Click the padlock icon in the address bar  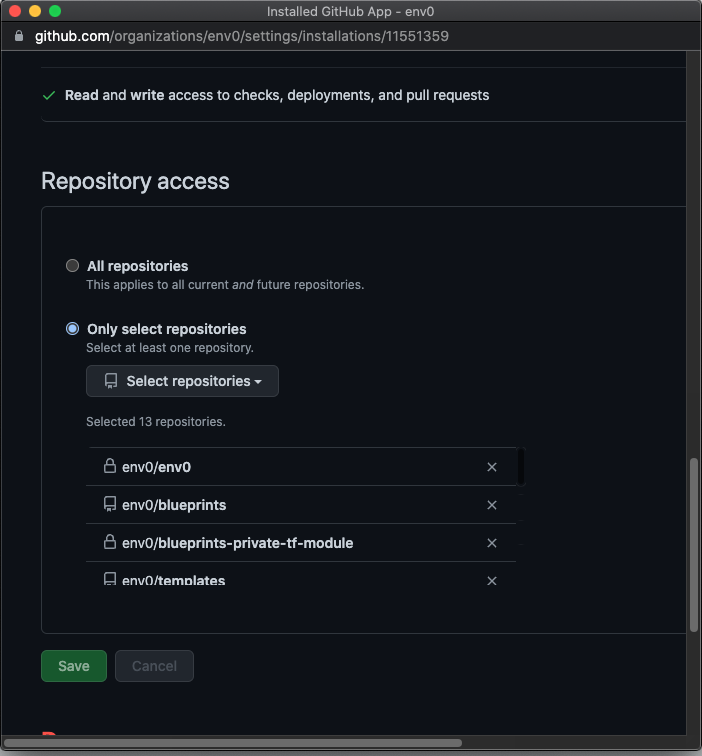click(19, 36)
